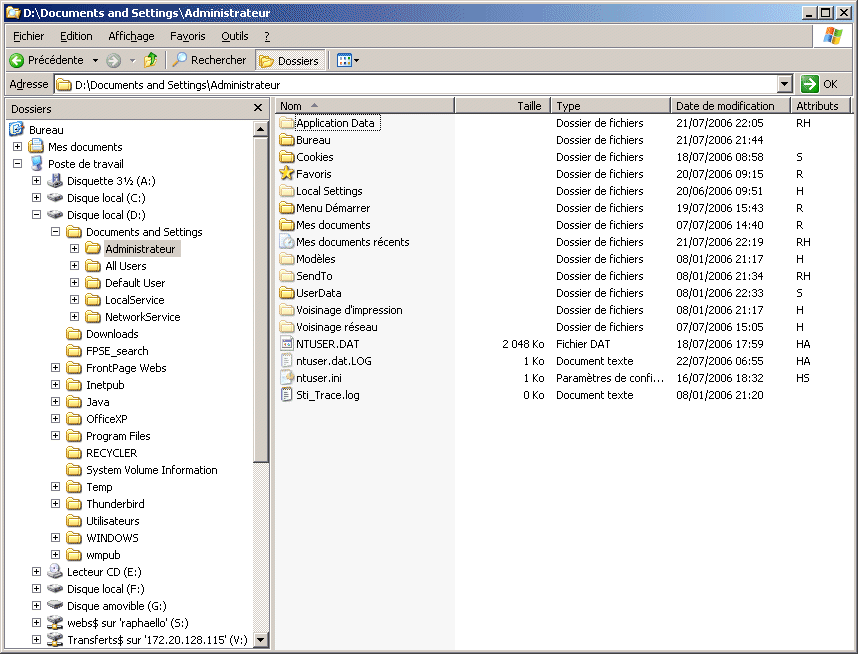Select the ntuser.ini configuration file icon

click(x=287, y=378)
